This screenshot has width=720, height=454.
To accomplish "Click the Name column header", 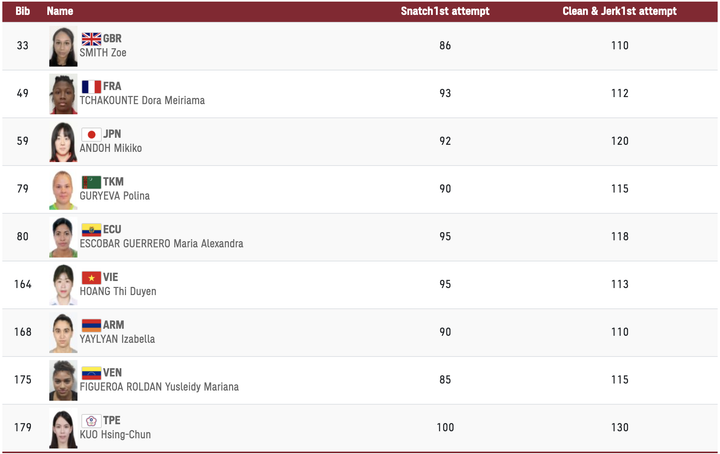I will click(60, 11).
